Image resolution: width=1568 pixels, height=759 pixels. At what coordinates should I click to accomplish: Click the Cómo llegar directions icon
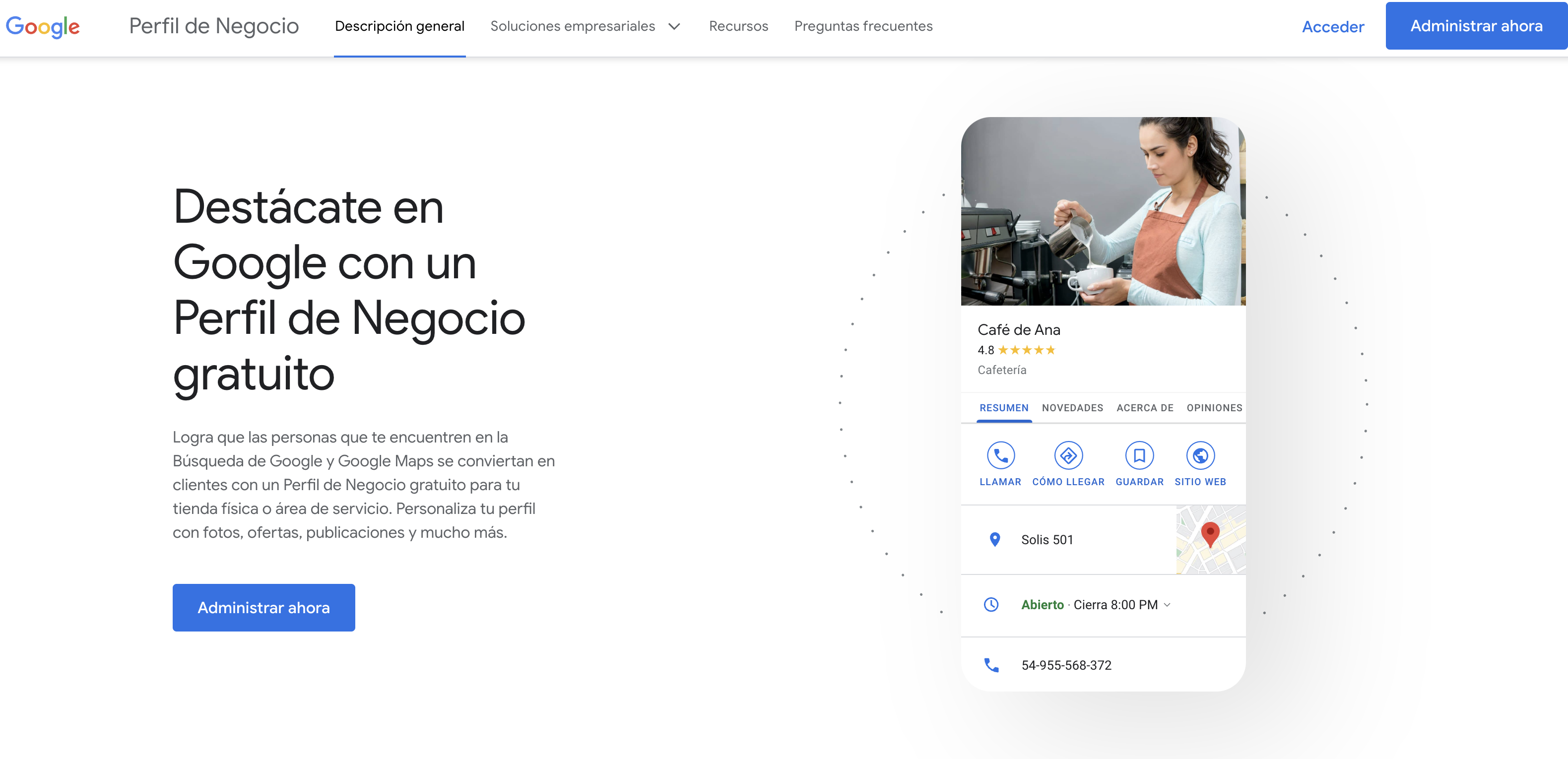1068,455
